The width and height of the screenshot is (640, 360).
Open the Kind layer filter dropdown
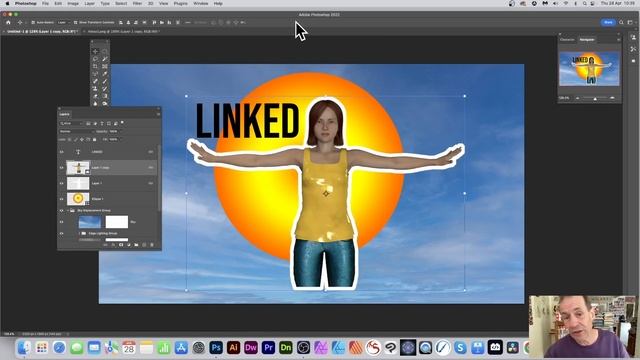pos(71,123)
